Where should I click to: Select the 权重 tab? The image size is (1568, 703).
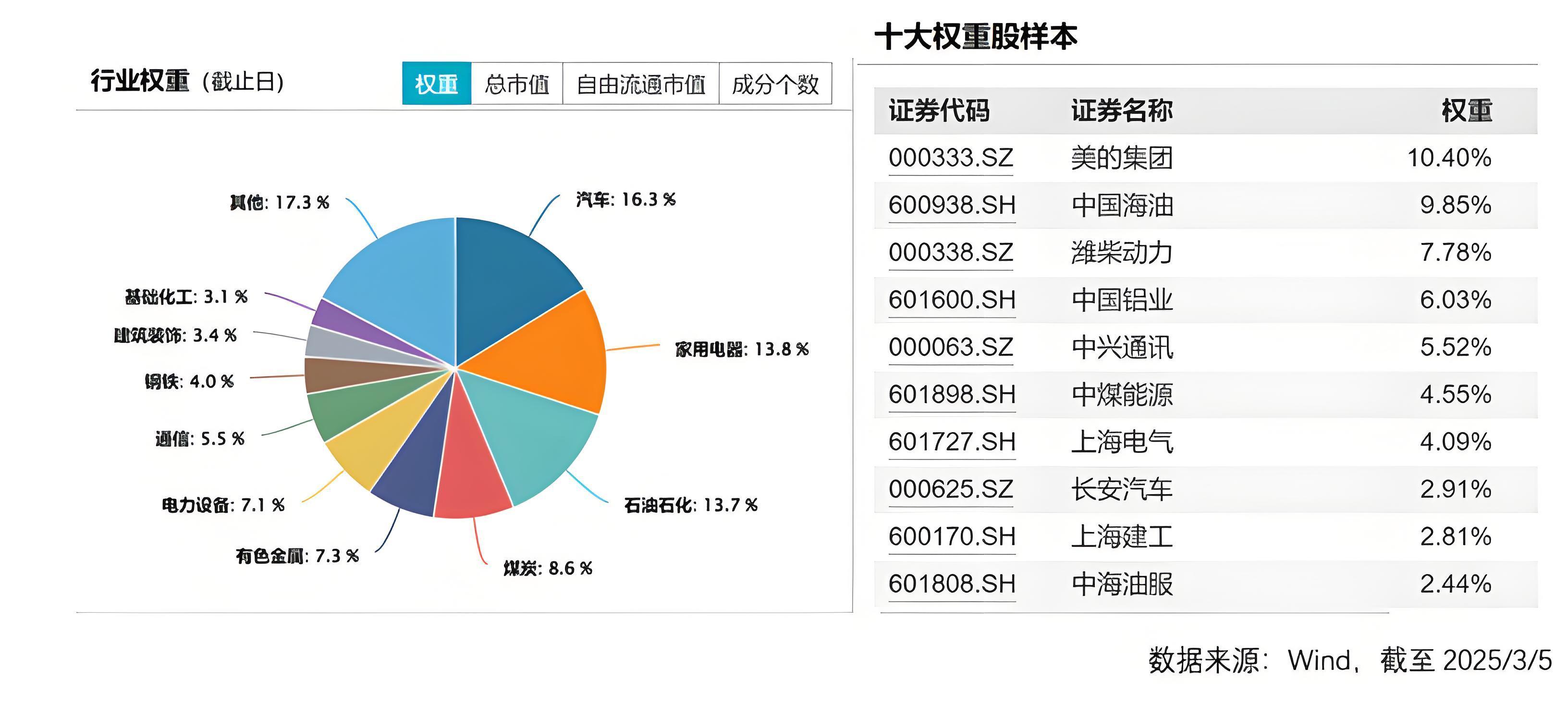pos(436,84)
